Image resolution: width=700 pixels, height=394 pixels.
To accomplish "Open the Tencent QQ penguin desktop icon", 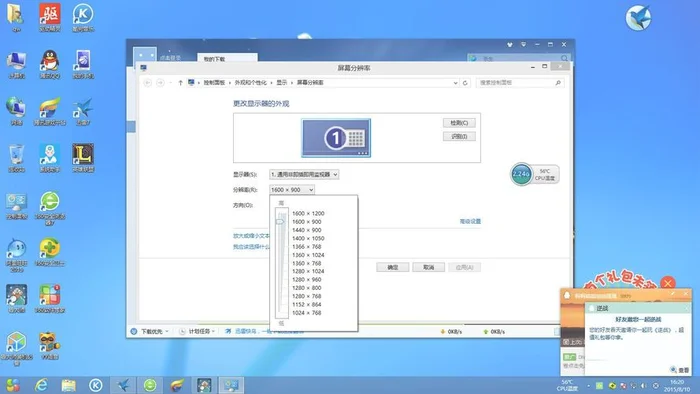I will click(50, 64).
